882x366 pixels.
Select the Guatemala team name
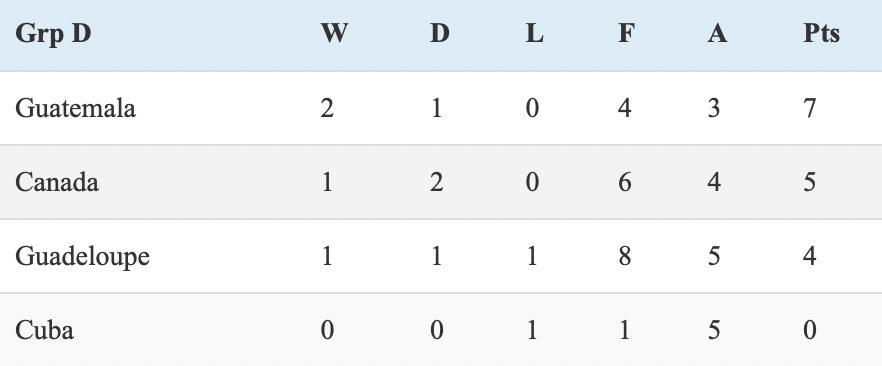pos(75,107)
